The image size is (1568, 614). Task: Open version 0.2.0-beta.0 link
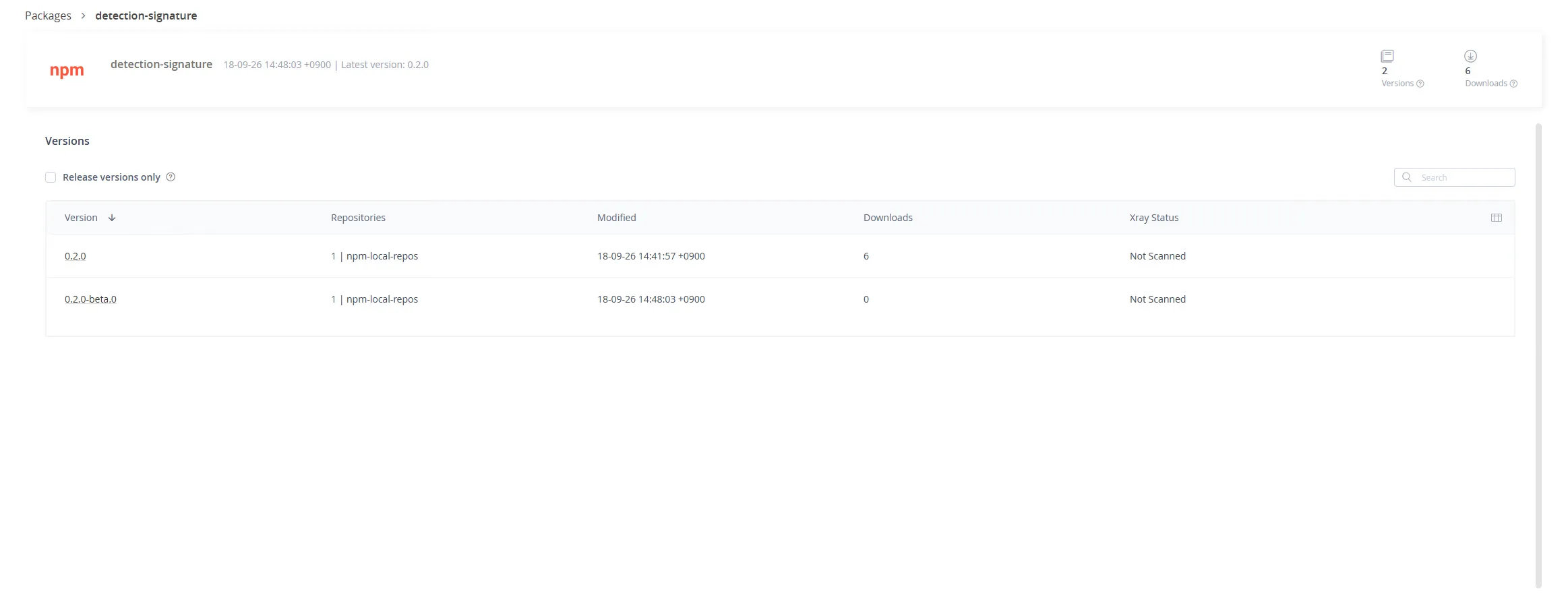(x=90, y=299)
